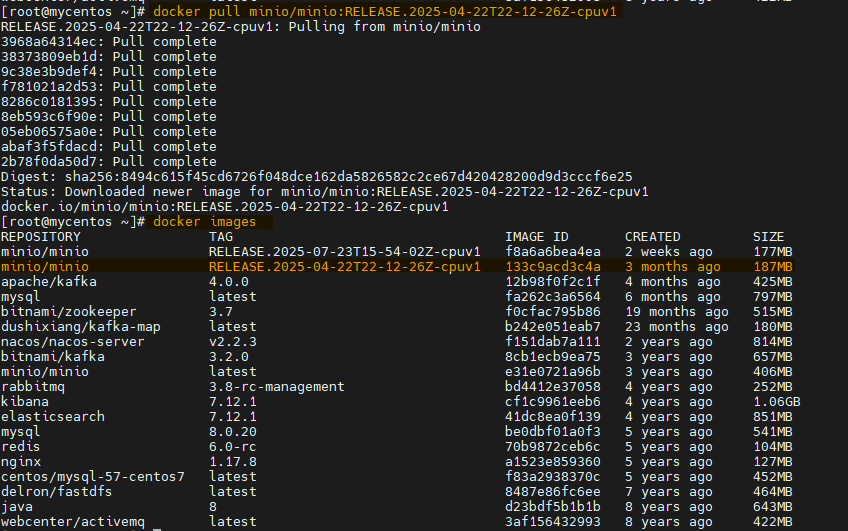
Task: Click the 1.06GB size value
Action: tap(776, 402)
